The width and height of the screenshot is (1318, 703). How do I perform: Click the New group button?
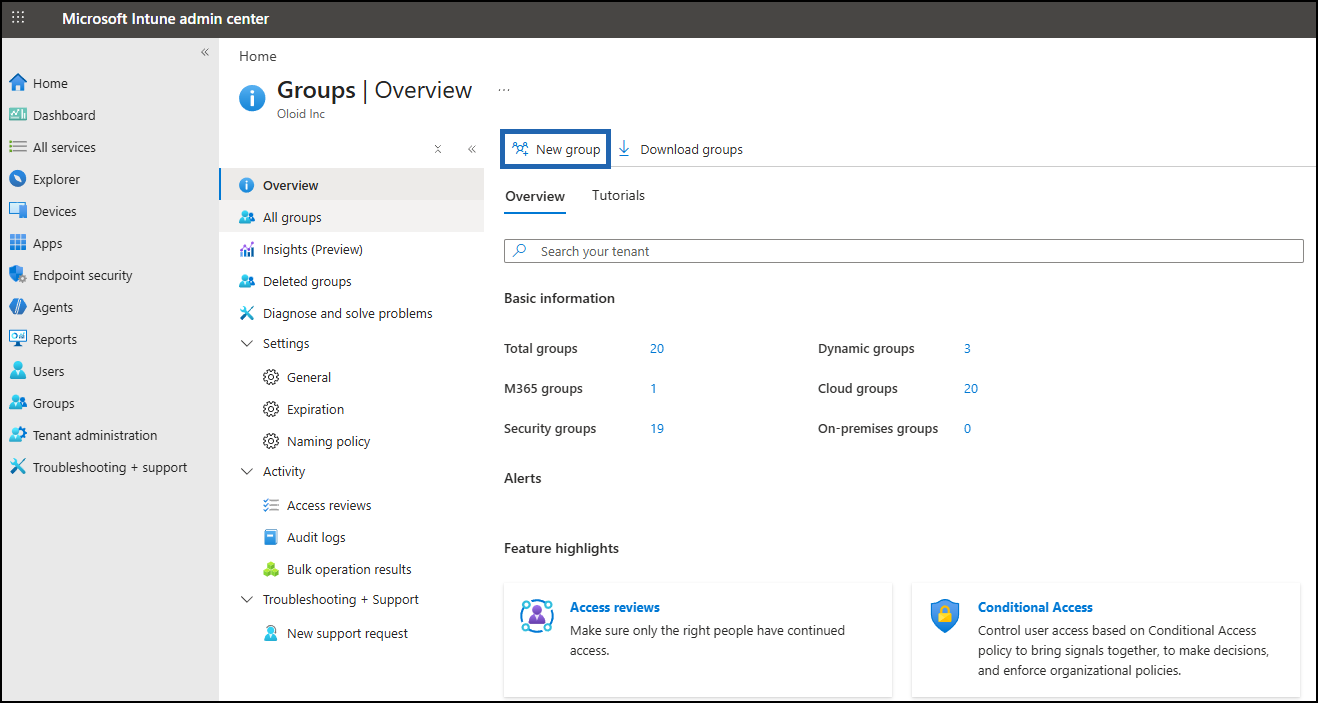click(556, 149)
